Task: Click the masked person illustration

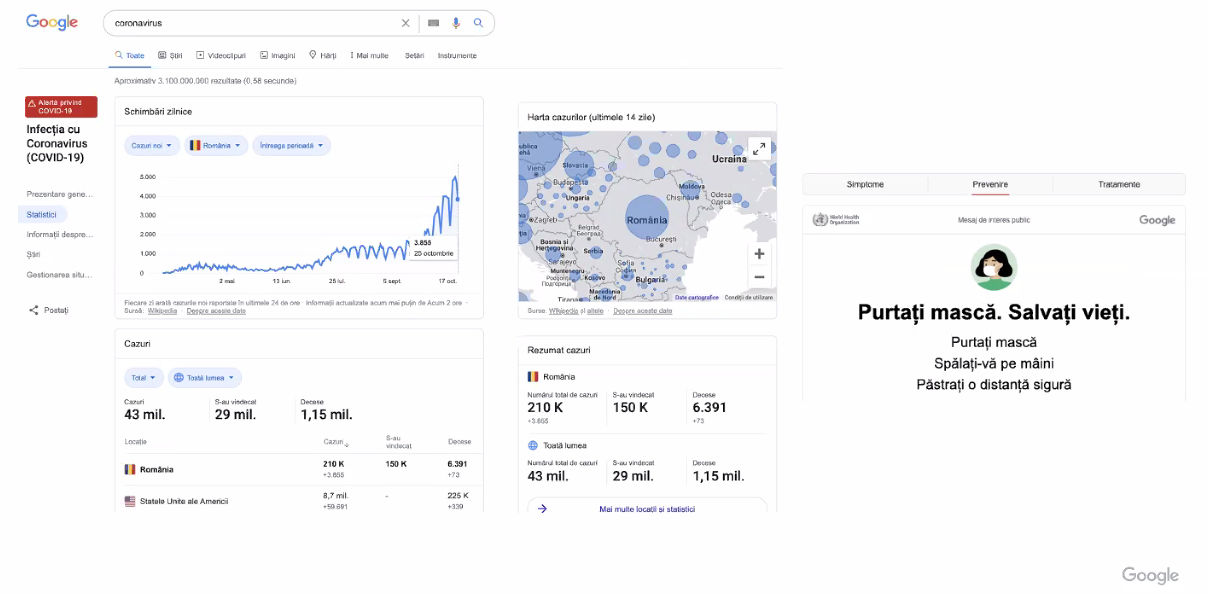Action: 994,268
